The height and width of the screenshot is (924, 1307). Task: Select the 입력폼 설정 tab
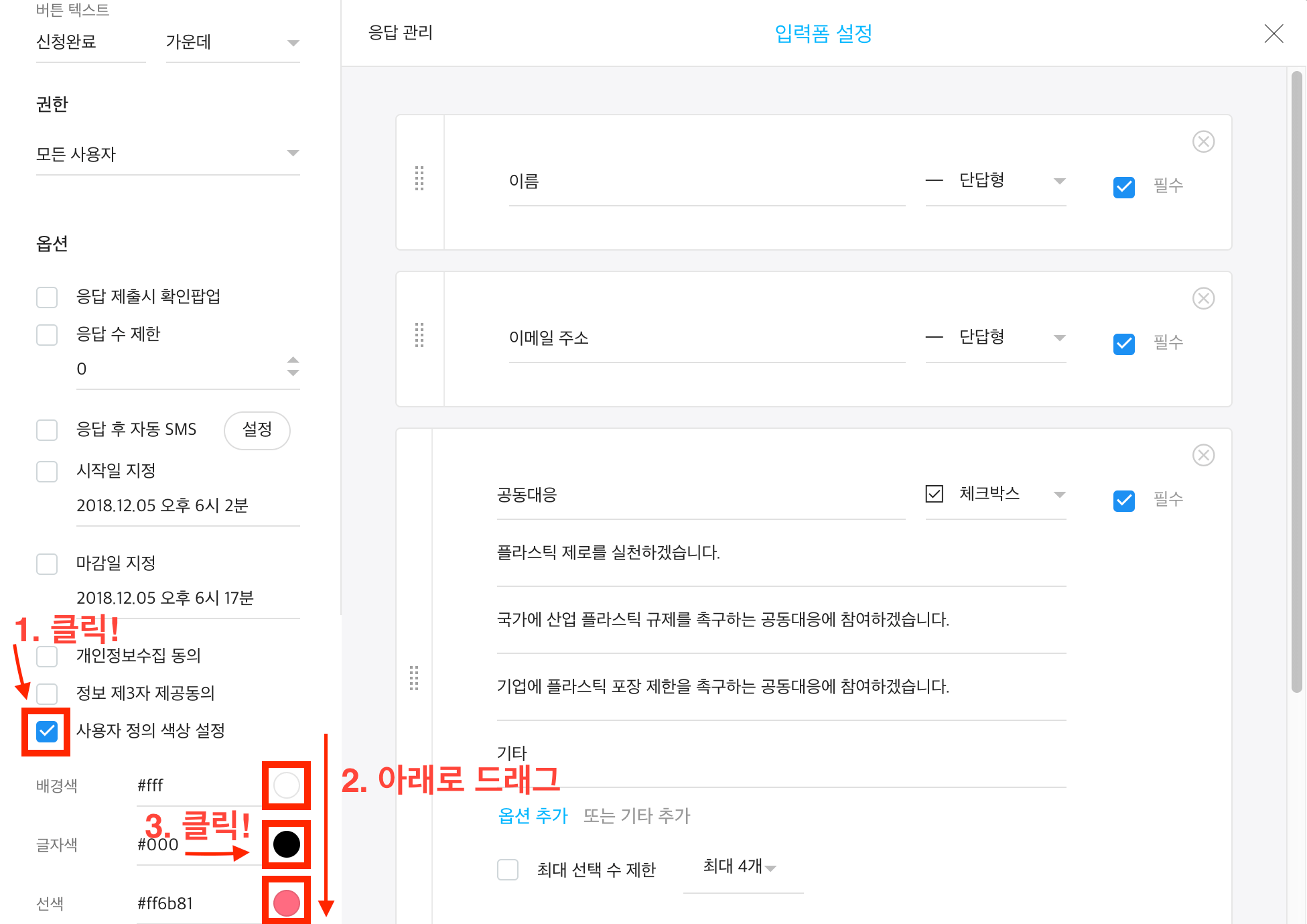click(823, 33)
